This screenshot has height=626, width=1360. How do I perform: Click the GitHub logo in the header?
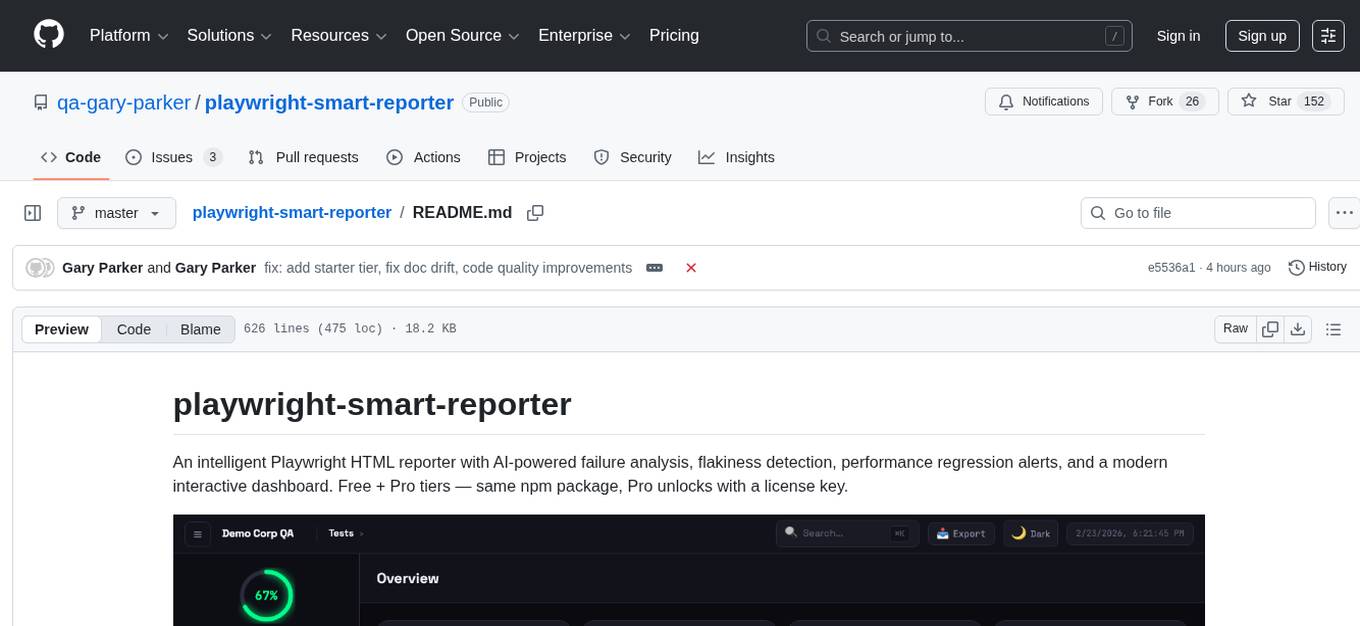click(x=48, y=33)
